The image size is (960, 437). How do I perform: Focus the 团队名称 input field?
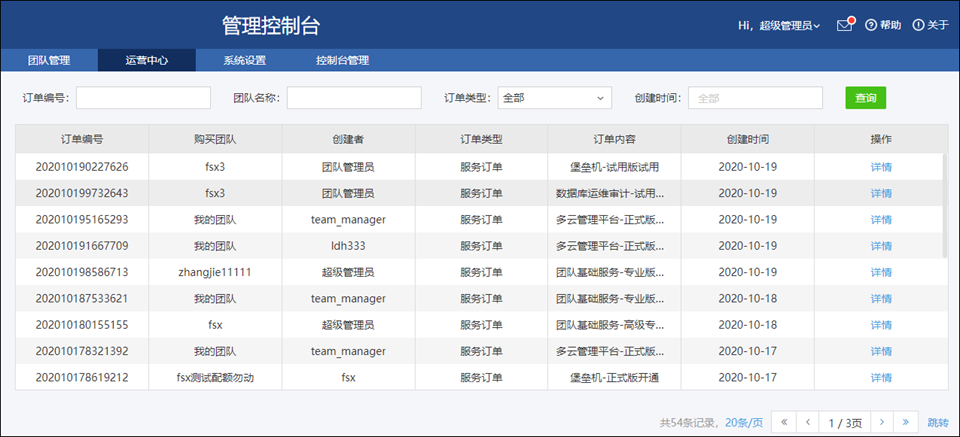coord(354,98)
